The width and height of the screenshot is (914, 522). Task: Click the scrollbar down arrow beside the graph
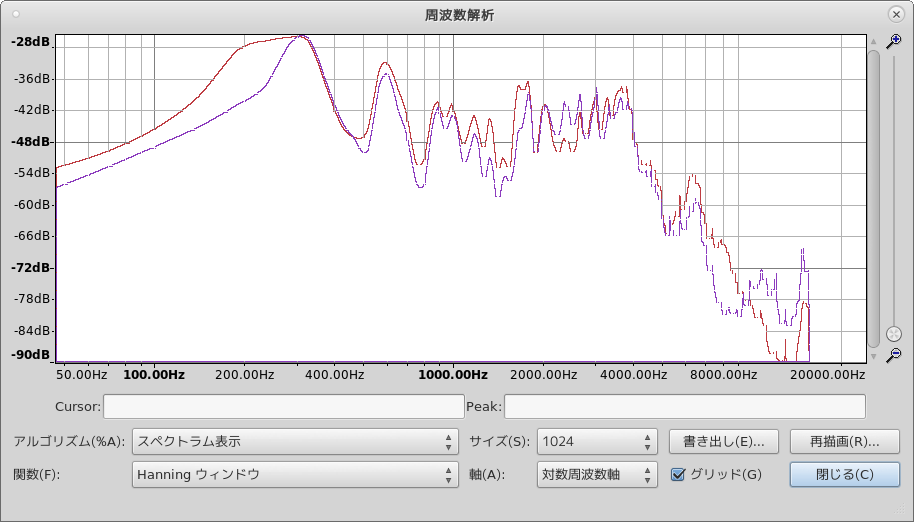tap(873, 356)
